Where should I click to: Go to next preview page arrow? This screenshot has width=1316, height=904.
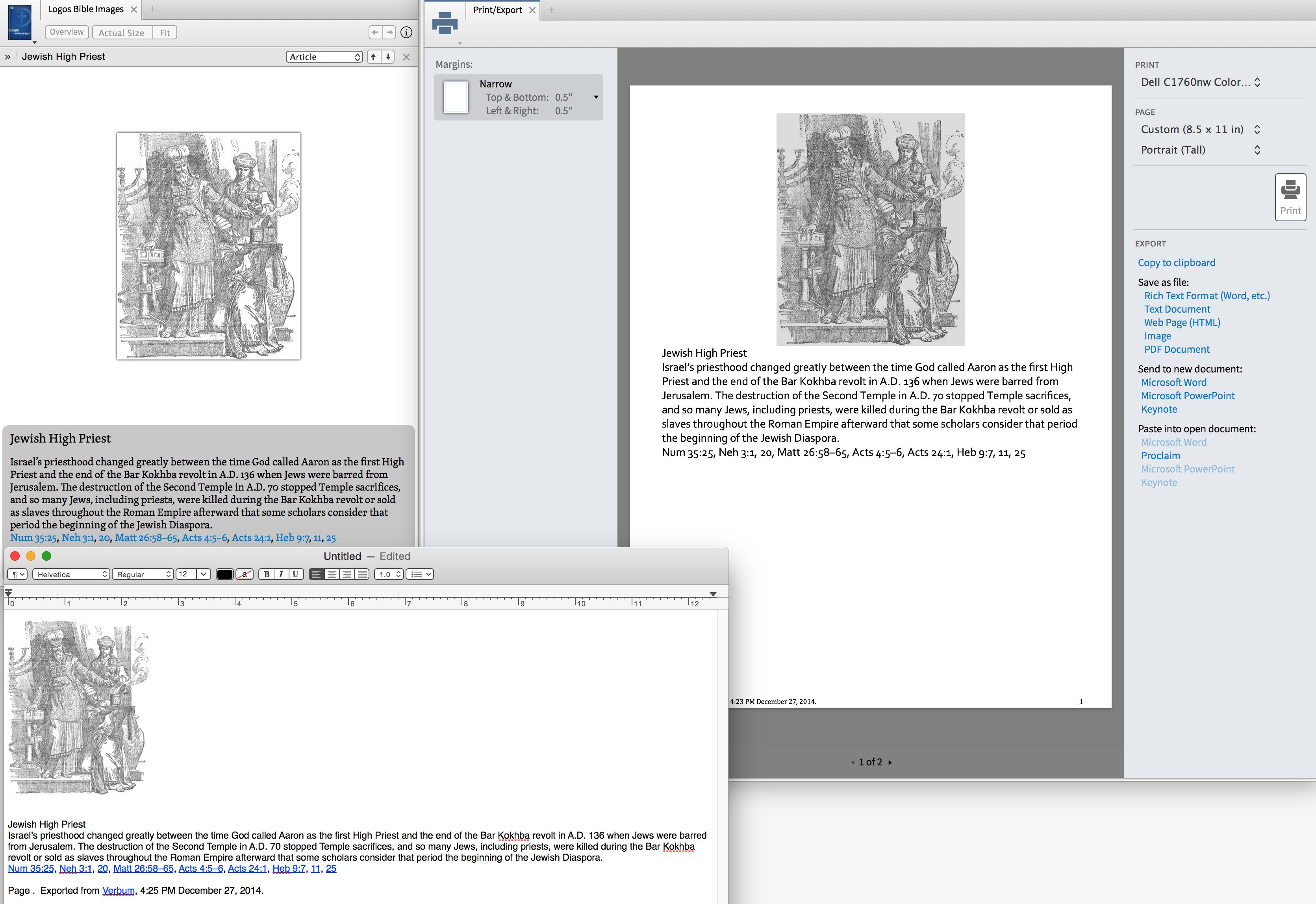tap(890, 762)
